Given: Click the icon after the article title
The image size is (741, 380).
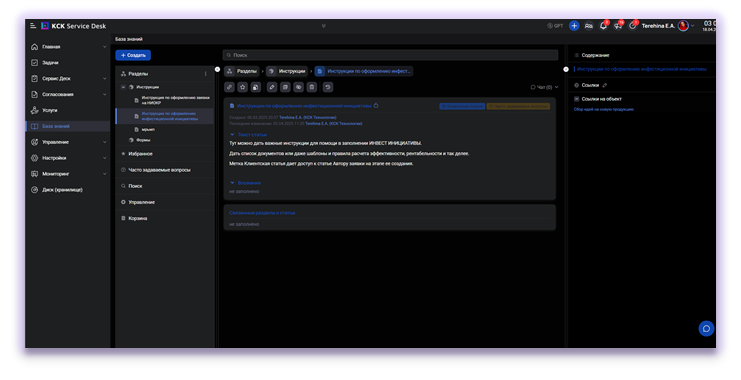Looking at the screenshot, I should pyautogui.click(x=376, y=106).
